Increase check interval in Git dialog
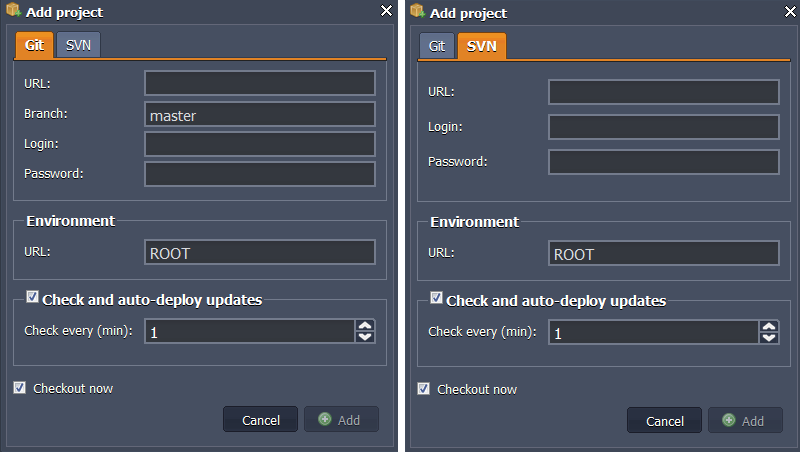The width and height of the screenshot is (800, 452). [x=365, y=325]
